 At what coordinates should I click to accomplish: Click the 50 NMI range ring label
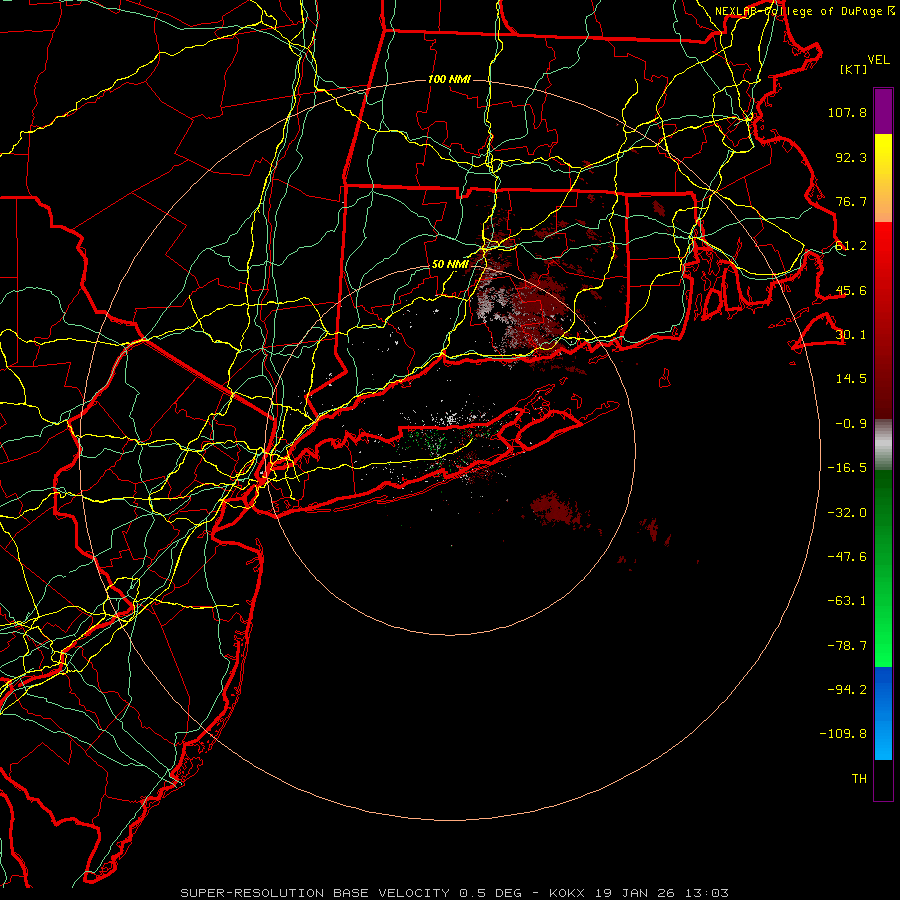[450, 264]
